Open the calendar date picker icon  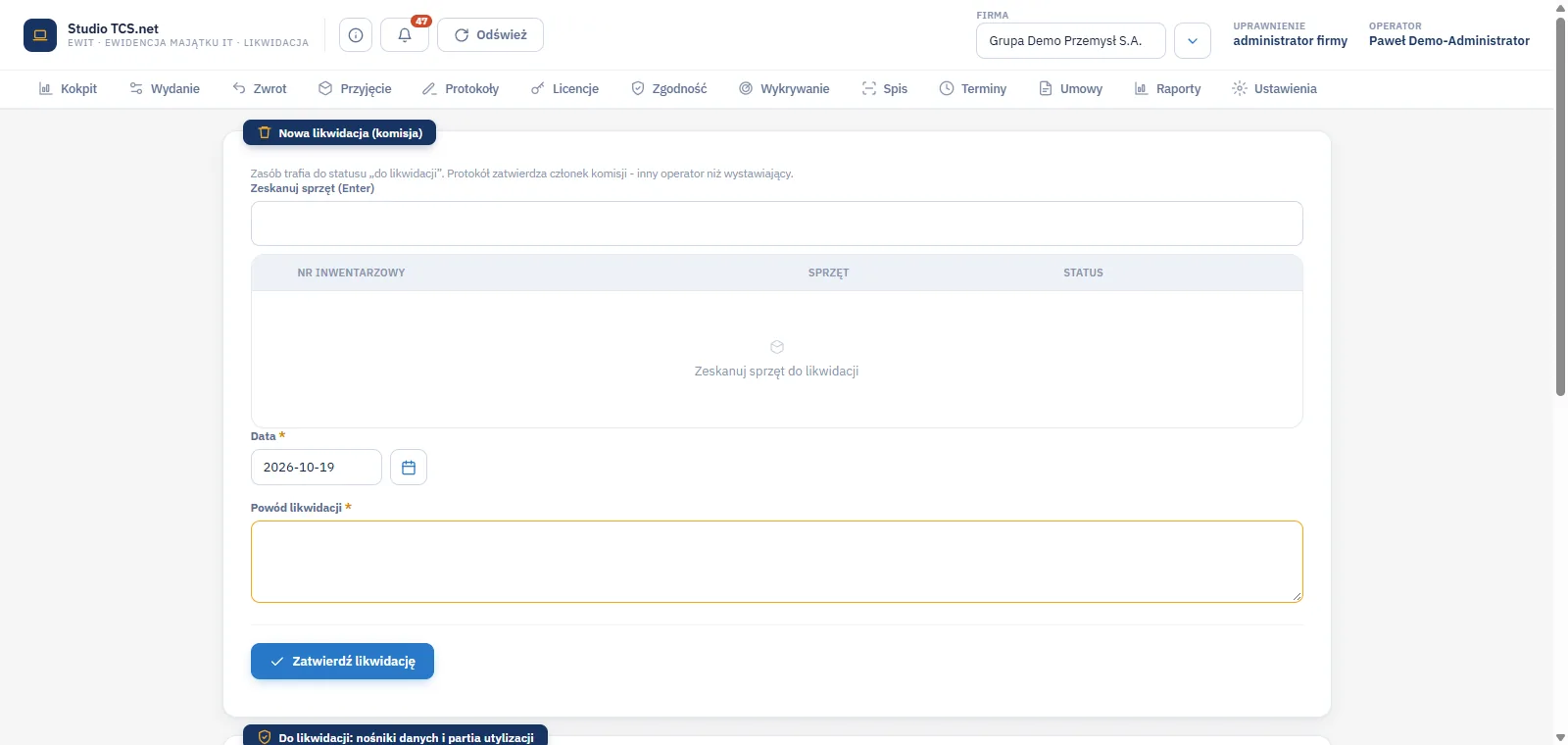click(x=409, y=468)
